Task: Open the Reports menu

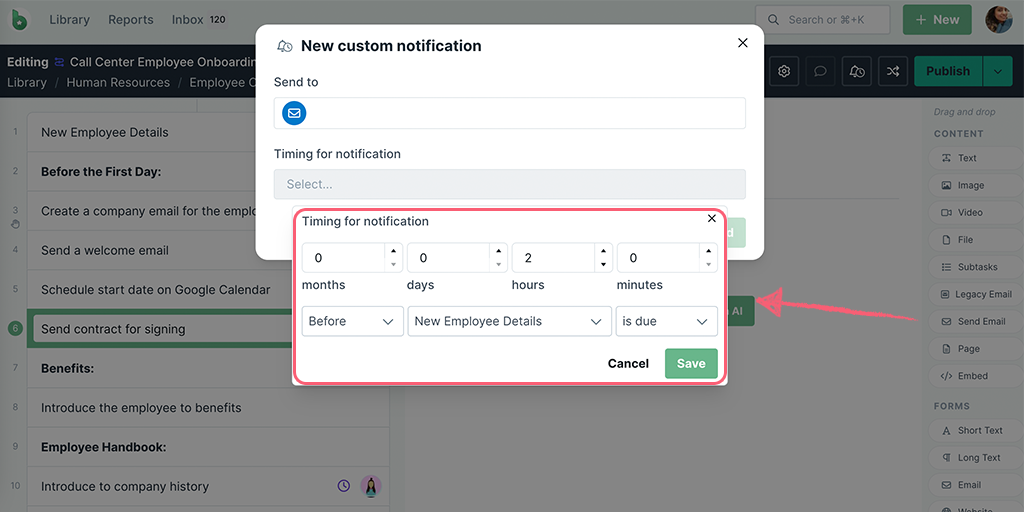Action: click(x=131, y=19)
